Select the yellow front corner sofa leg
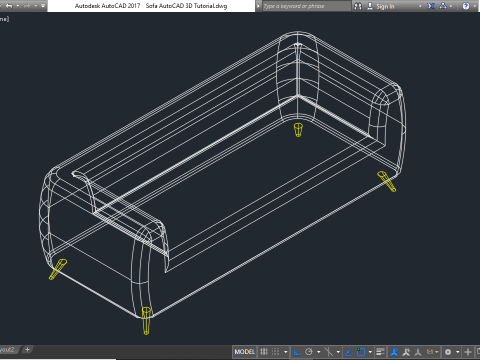Image resolution: width=480 pixels, height=360 pixels. coord(146,321)
